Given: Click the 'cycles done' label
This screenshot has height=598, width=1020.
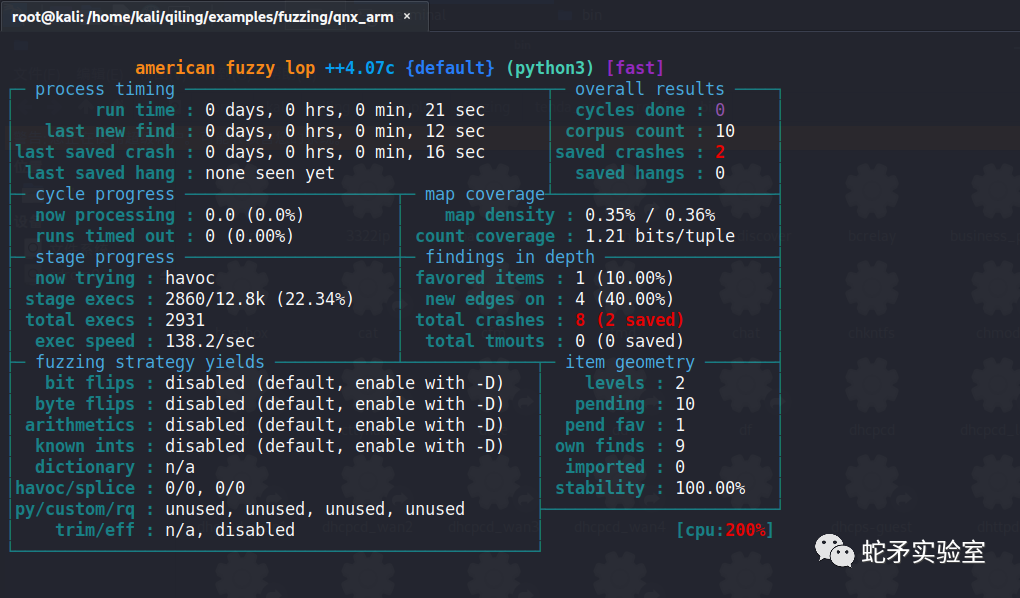Looking at the screenshot, I should point(630,110).
